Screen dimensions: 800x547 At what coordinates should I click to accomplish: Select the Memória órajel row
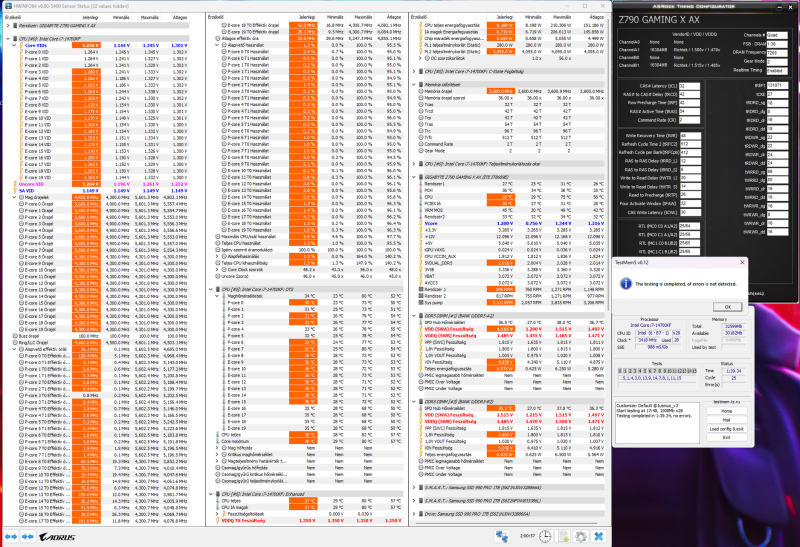509,91
